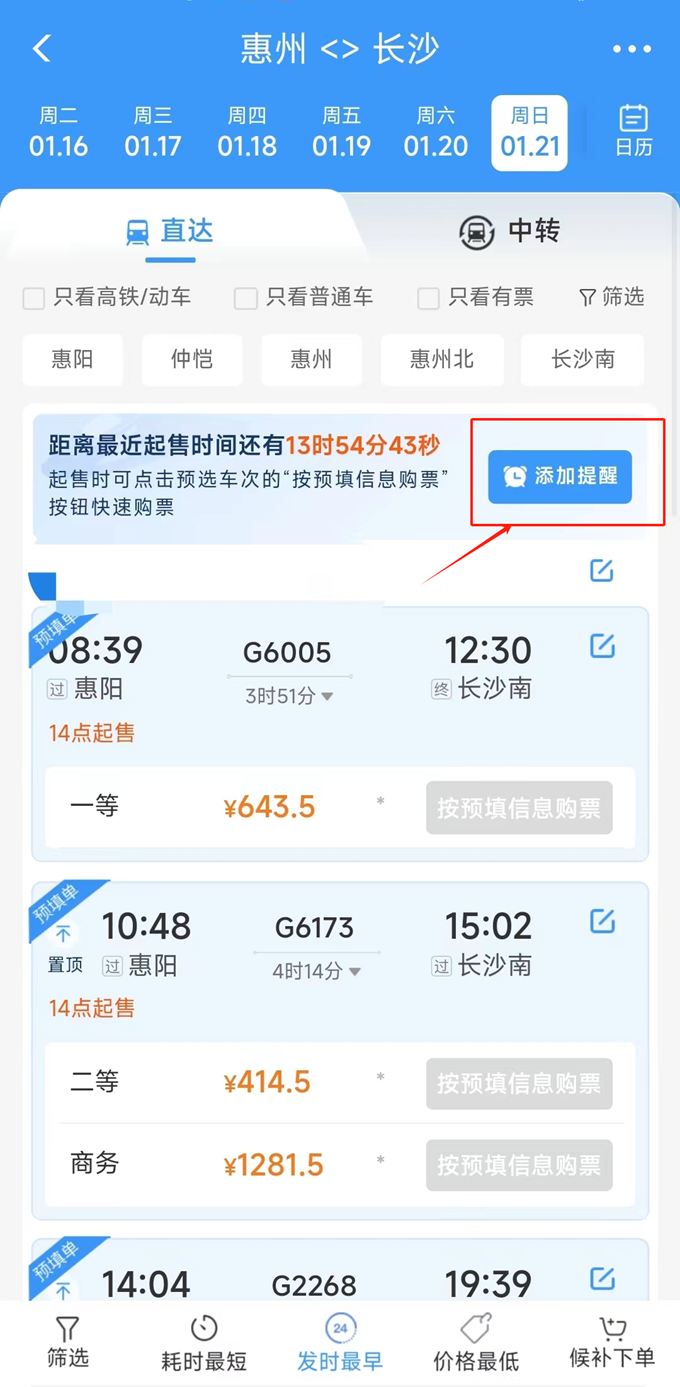
Task: Sort by 价格最低 lowest price
Action: point(476,1342)
